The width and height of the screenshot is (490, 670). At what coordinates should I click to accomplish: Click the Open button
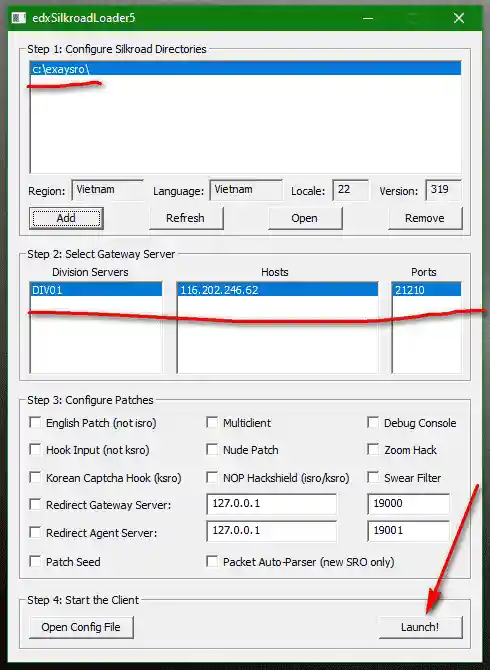point(305,218)
